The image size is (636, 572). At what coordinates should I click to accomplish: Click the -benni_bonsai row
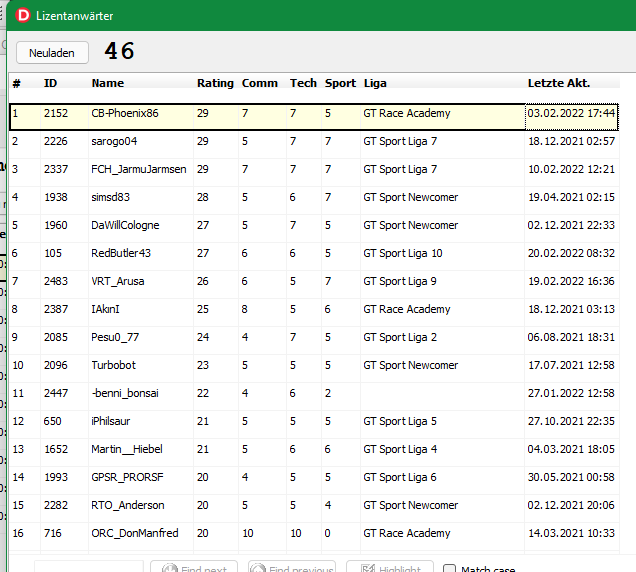(124, 394)
